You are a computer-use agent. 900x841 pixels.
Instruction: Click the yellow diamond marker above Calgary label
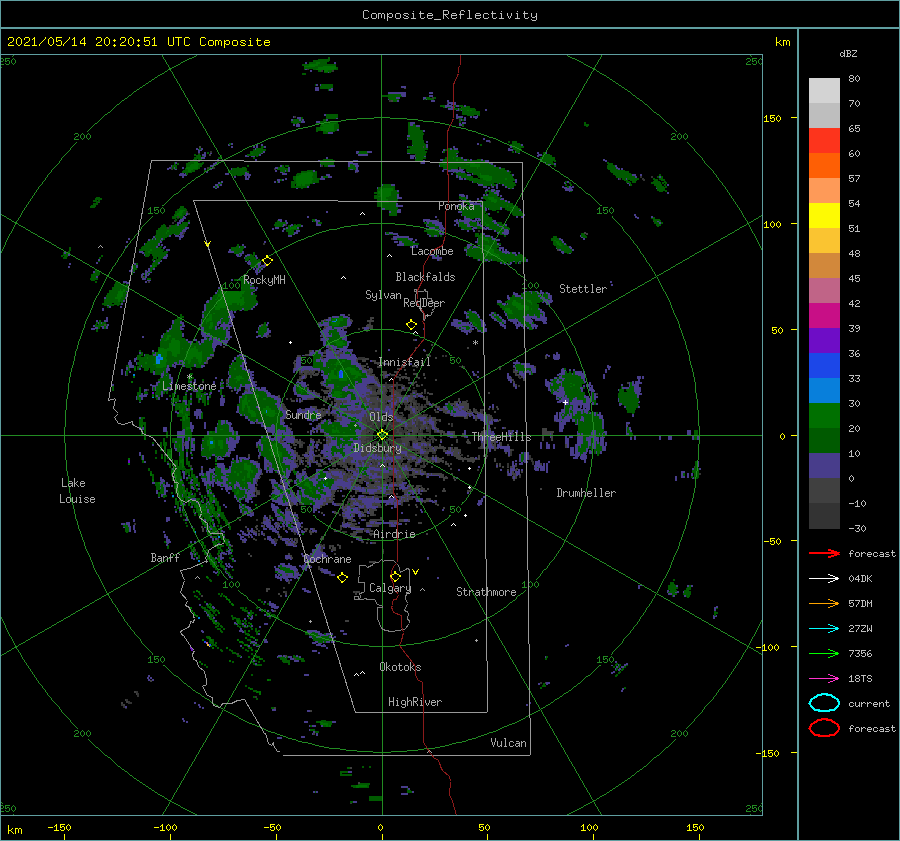tap(395, 576)
